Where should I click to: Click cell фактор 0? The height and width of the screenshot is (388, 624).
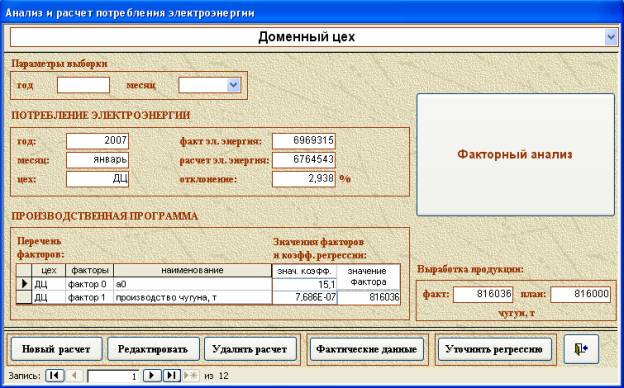90,284
